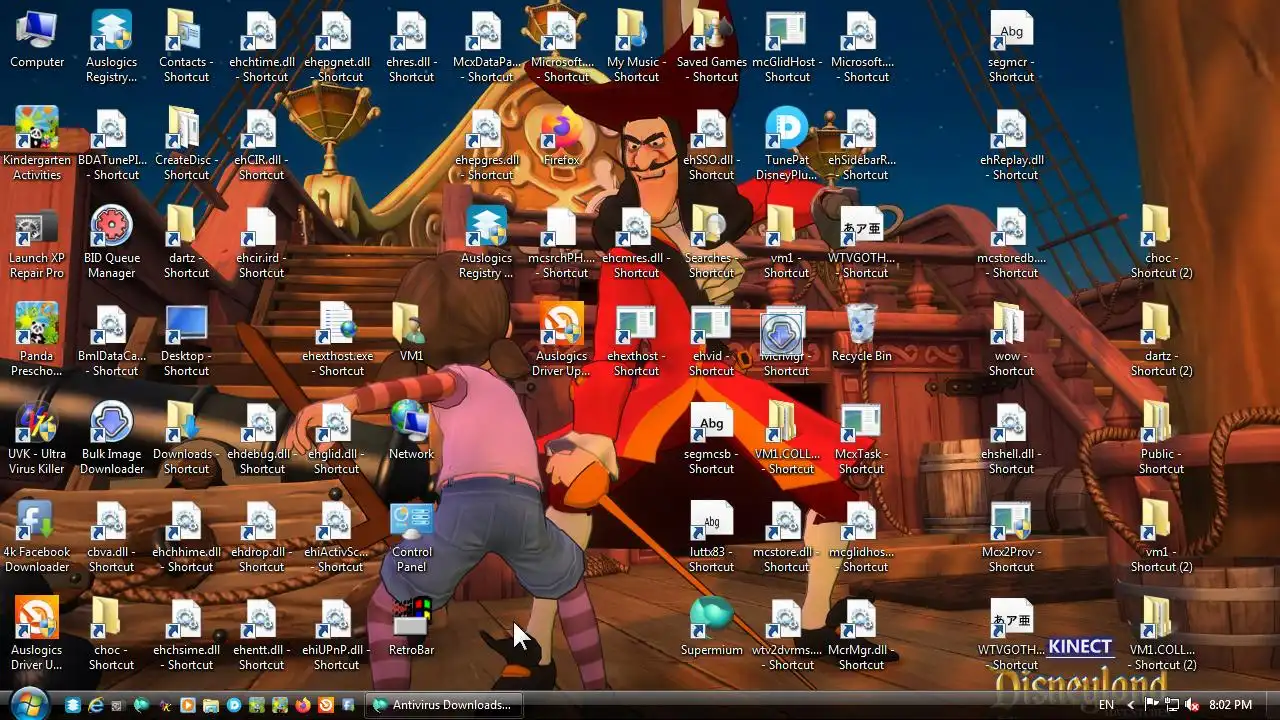Open the RetroBar desktop icon
The image size is (1280, 720).
[x=411, y=628]
